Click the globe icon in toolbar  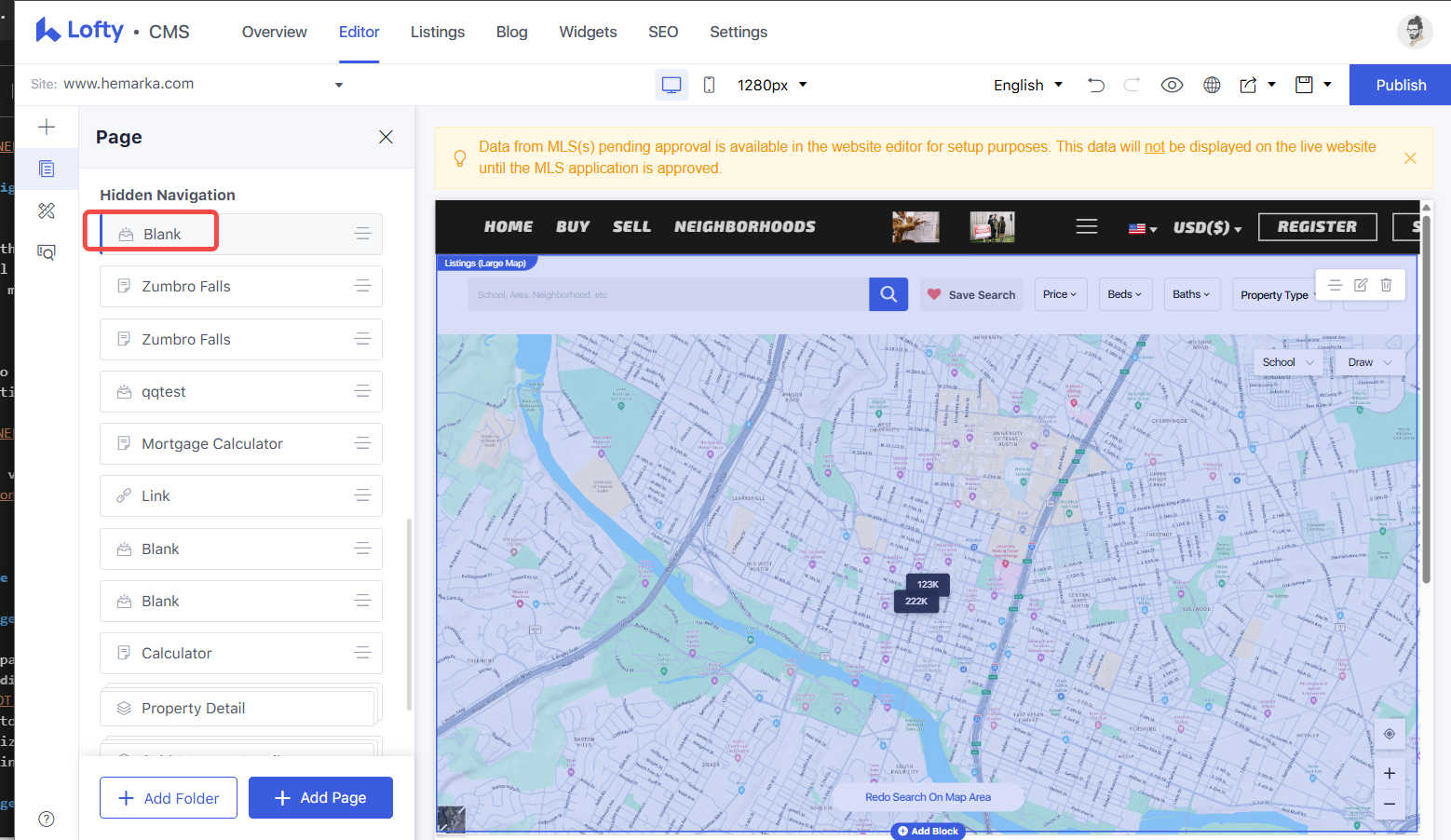point(1212,85)
